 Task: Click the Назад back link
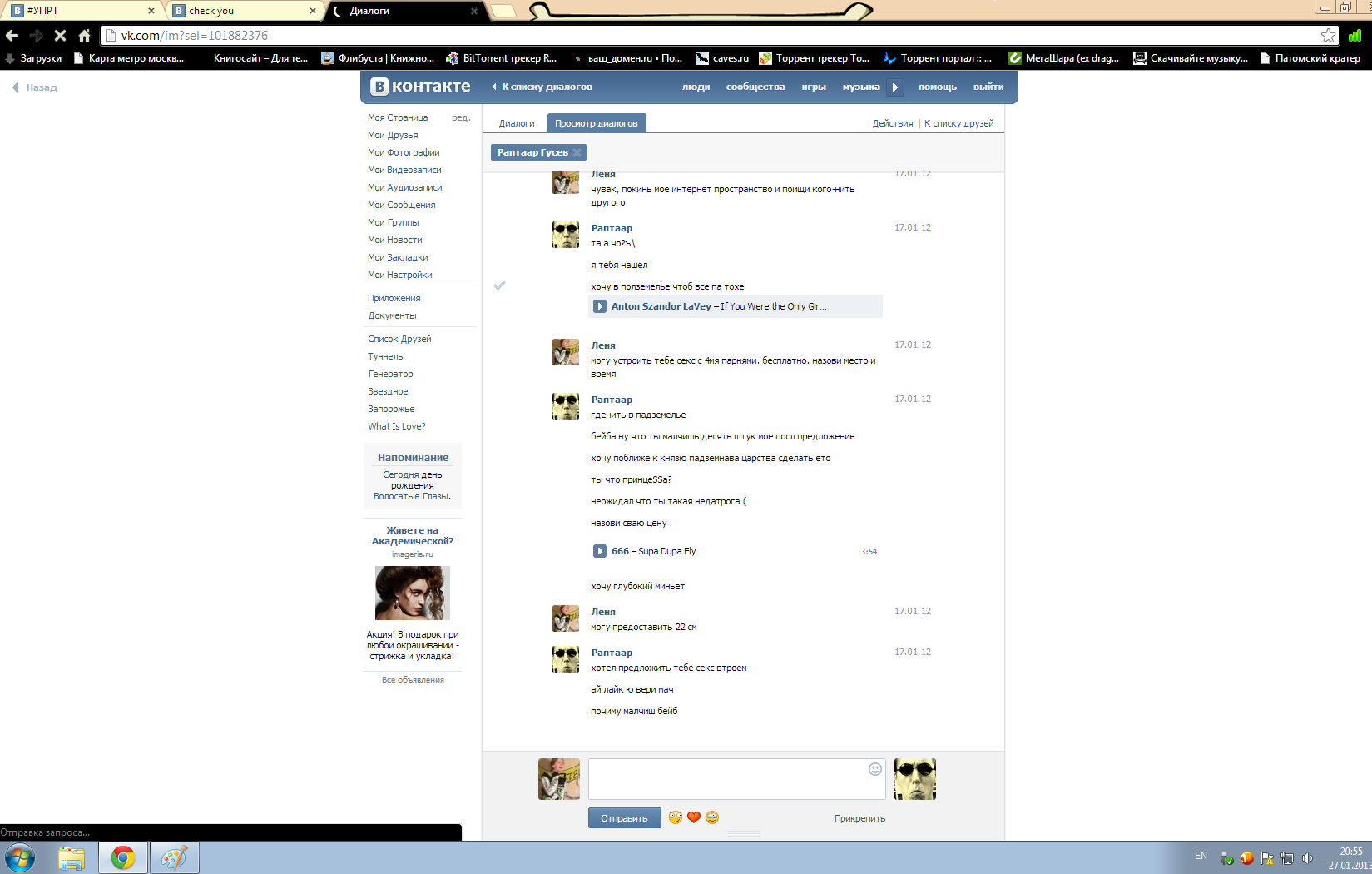click(34, 87)
